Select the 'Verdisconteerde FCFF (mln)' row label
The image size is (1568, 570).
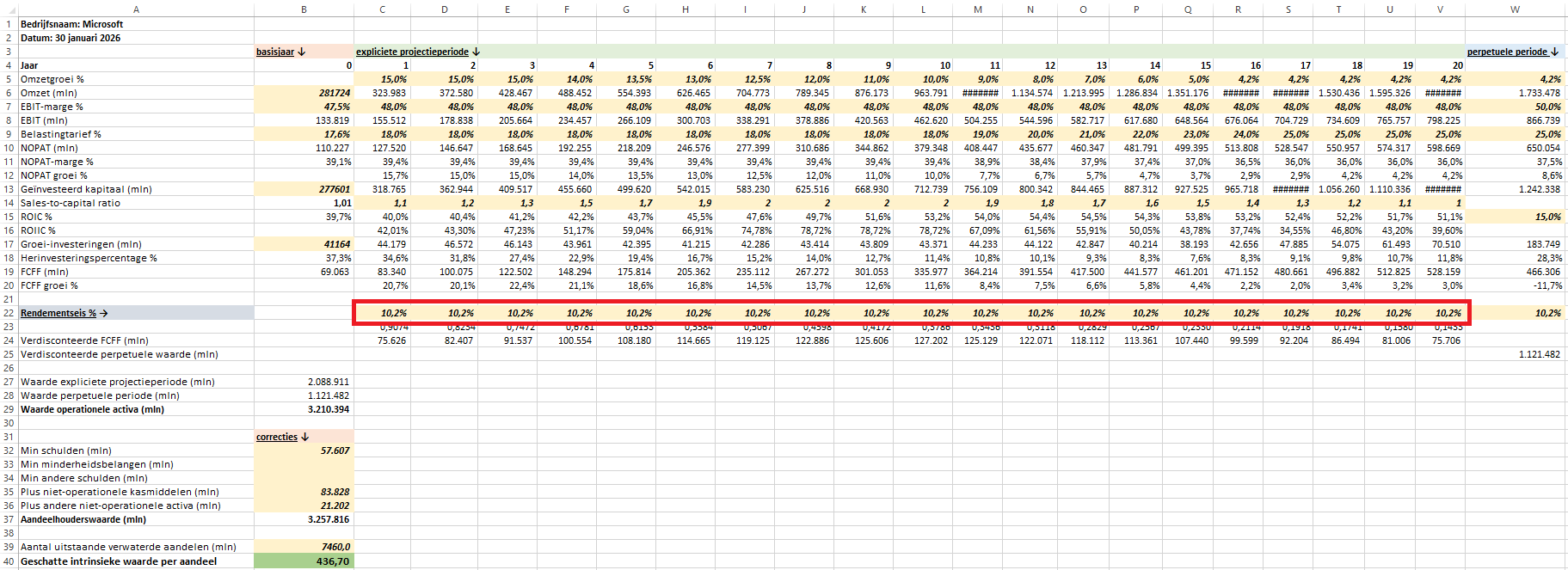tap(84, 340)
